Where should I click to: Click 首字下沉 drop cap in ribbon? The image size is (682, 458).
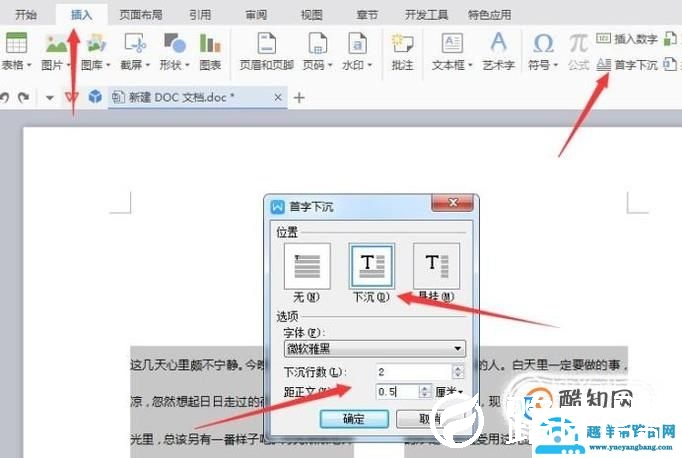[x=627, y=65]
